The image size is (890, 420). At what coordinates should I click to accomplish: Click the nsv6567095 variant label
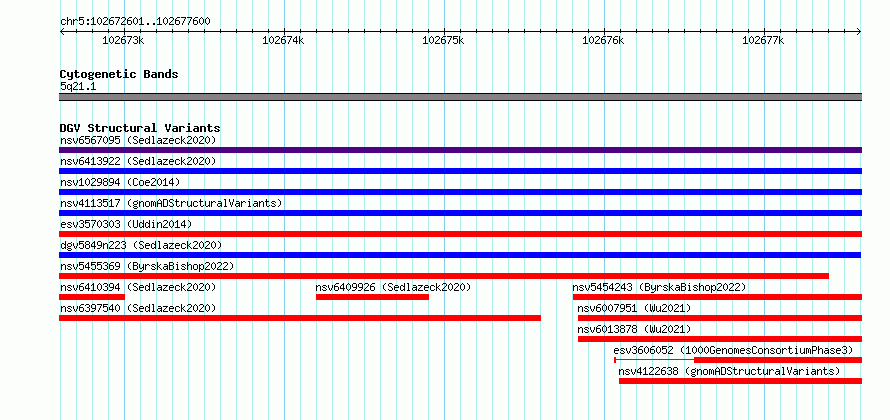click(138, 140)
